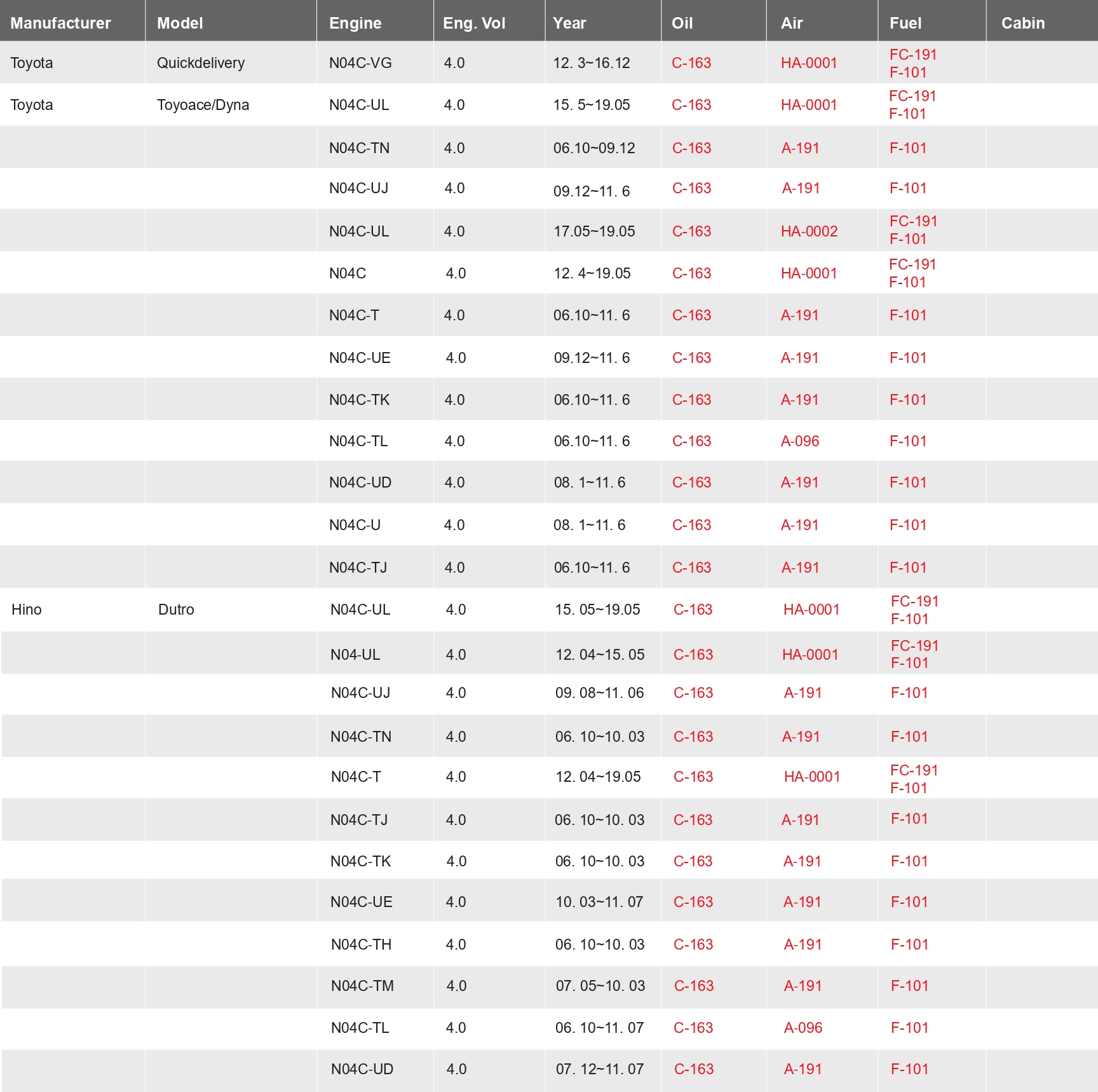This screenshot has height=1092, width=1098.
Task: Click N04C-UJ engine in the 09. 08~11. 06 row
Action: [x=361, y=693]
